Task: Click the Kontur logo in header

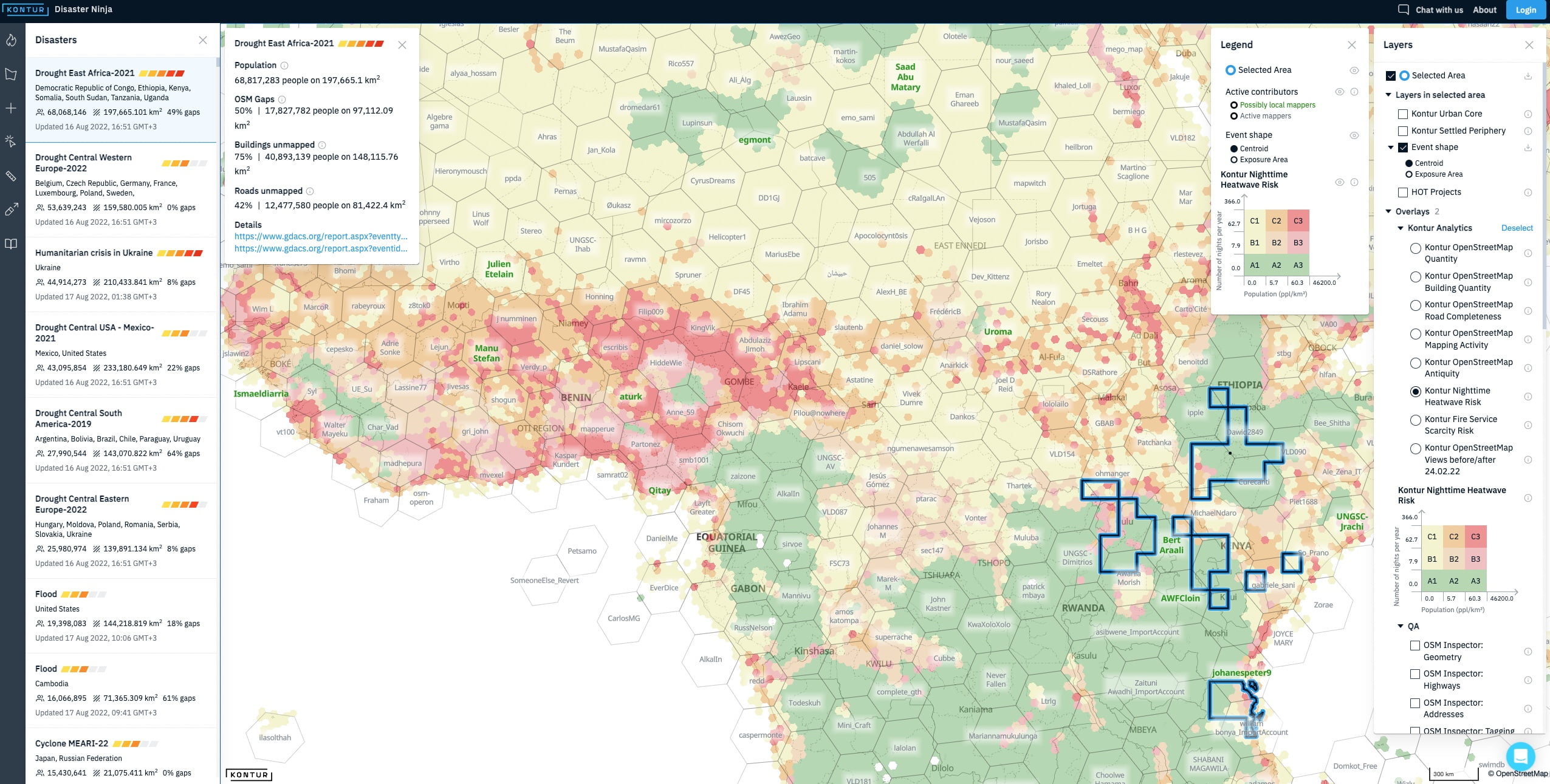Action: point(24,10)
